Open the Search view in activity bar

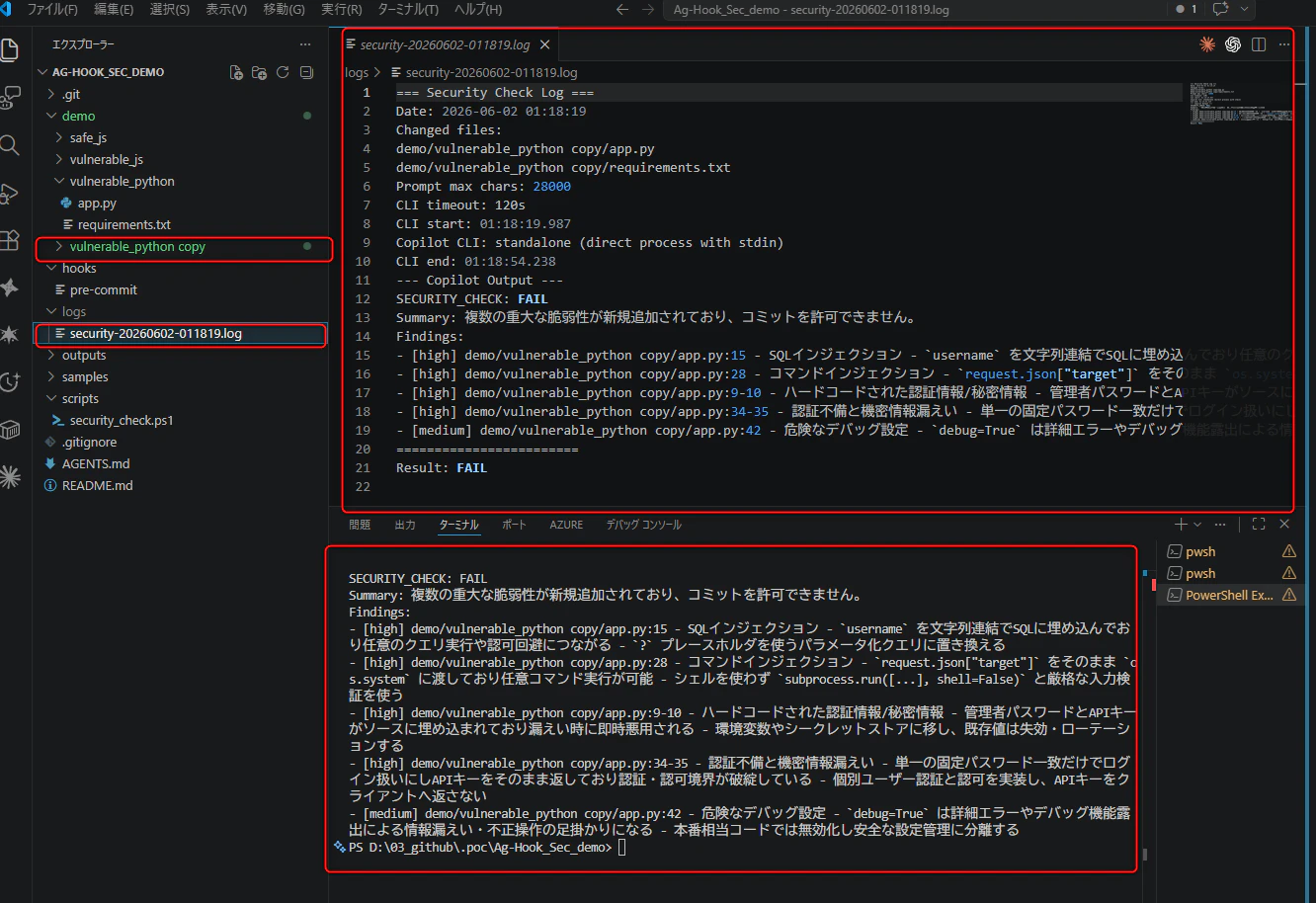tap(9, 146)
